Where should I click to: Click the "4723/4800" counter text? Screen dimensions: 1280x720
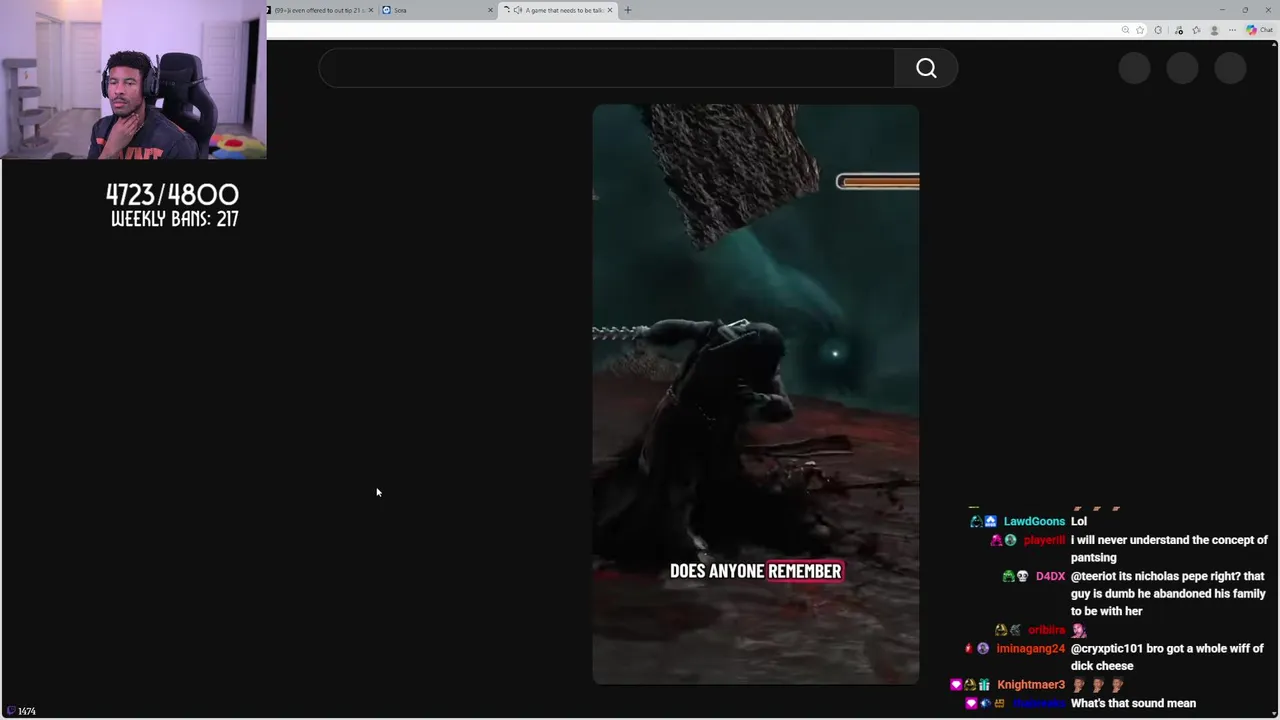click(x=173, y=194)
